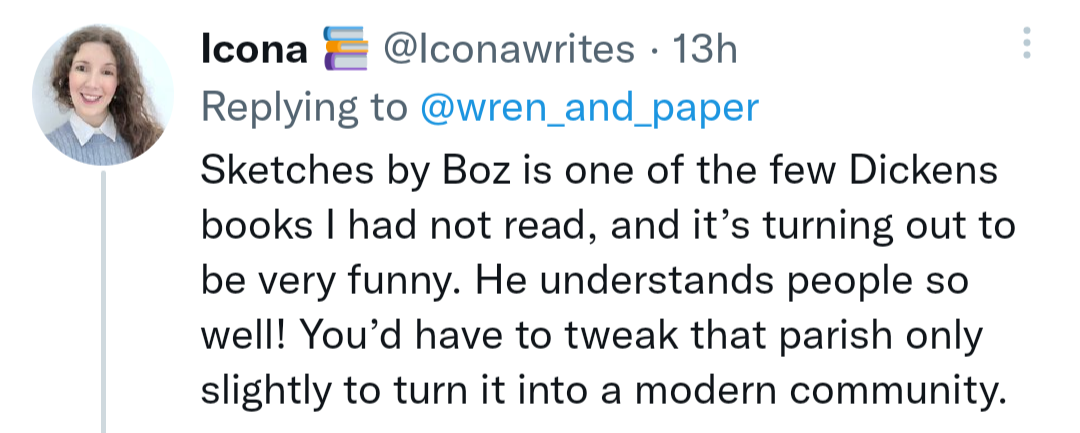Click the 13h timestamp
1080x433 pixels.
(x=705, y=49)
